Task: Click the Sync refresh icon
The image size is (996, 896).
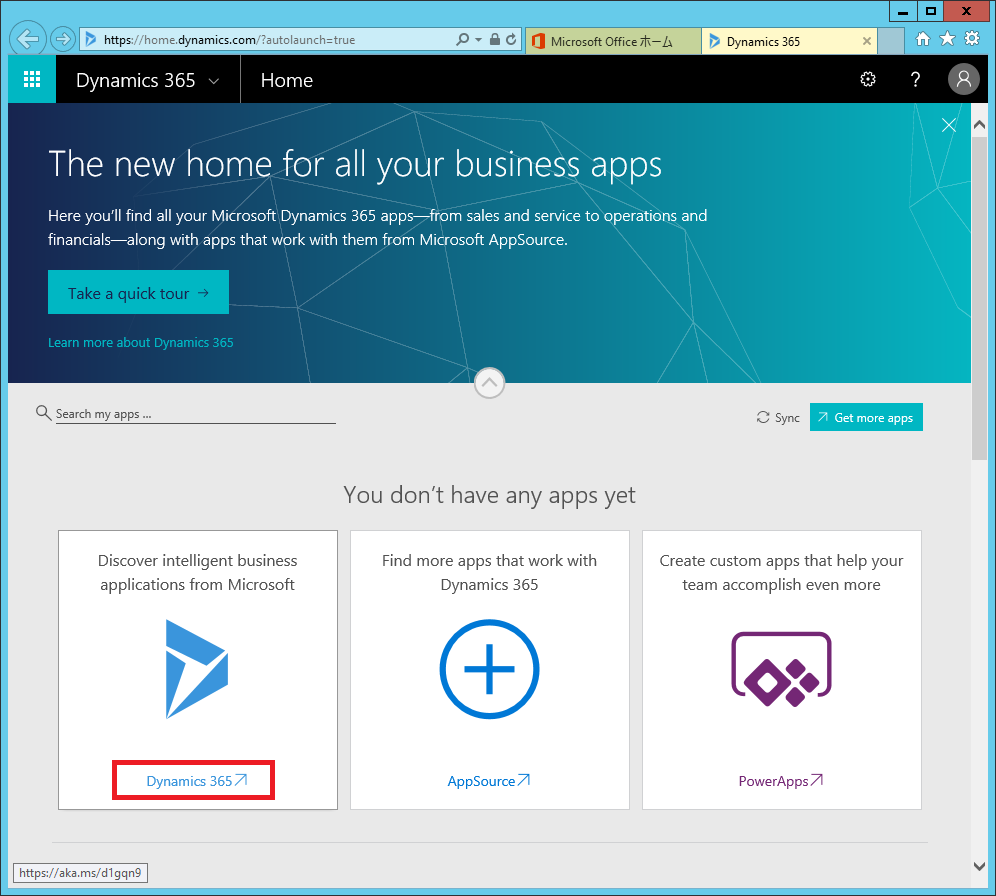Action: [x=763, y=417]
